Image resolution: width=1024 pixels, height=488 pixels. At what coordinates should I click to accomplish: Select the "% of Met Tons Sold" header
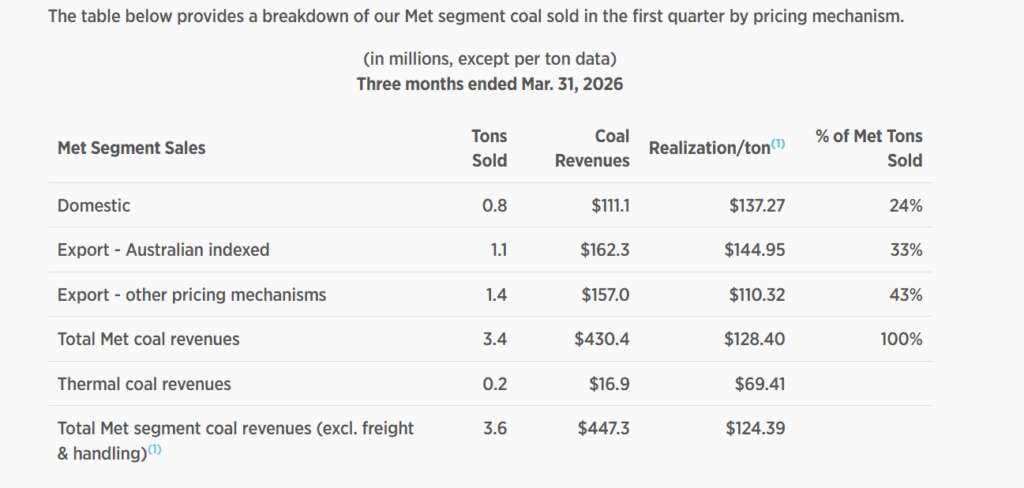tap(869, 148)
